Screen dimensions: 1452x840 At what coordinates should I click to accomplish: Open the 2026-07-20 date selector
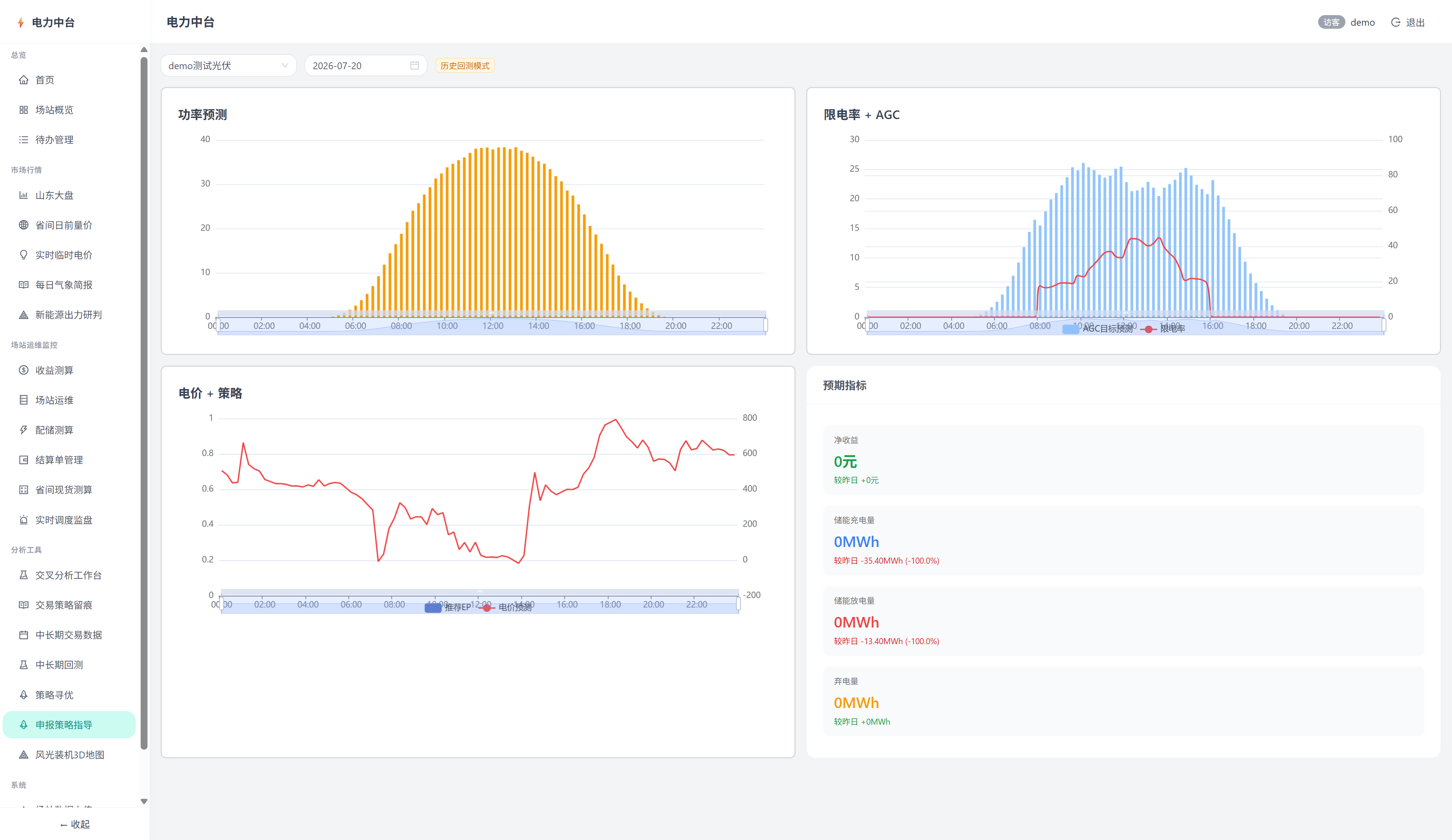[x=366, y=66]
